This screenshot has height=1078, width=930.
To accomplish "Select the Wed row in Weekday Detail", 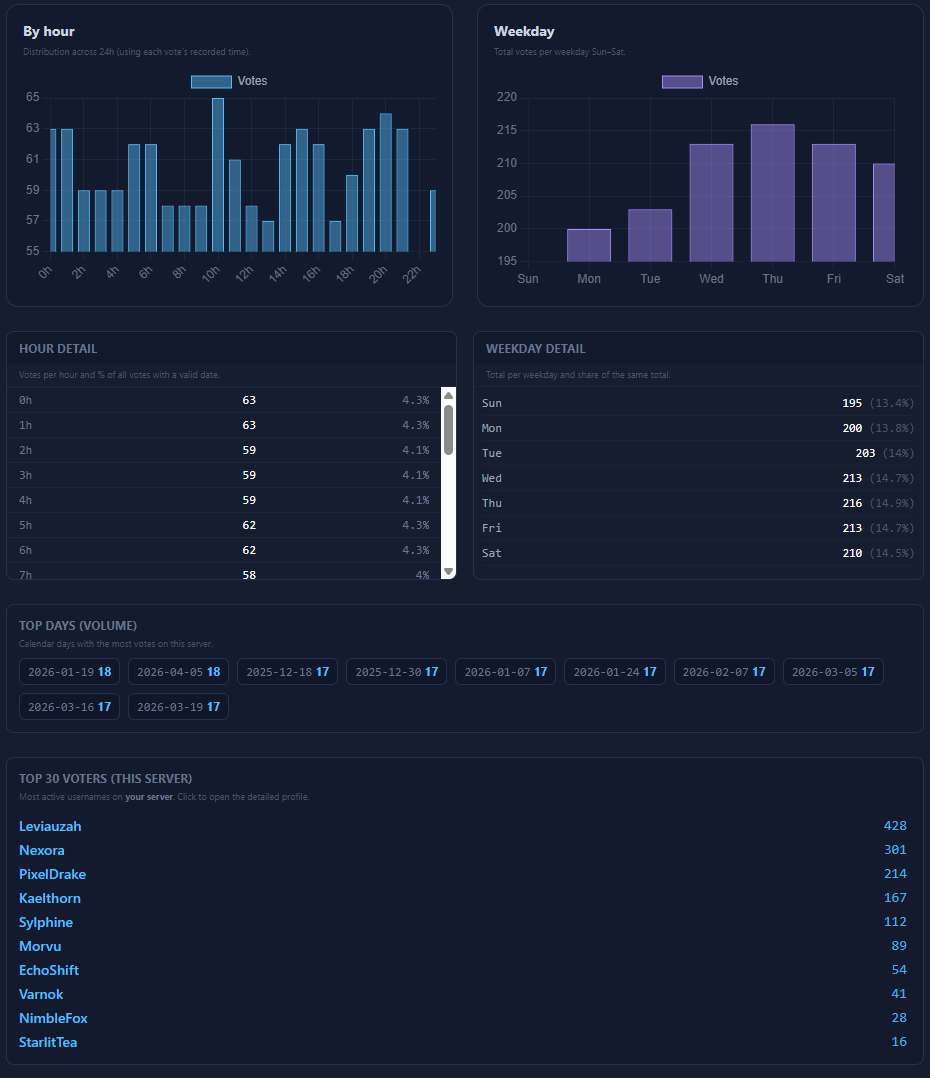I will [x=697, y=478].
